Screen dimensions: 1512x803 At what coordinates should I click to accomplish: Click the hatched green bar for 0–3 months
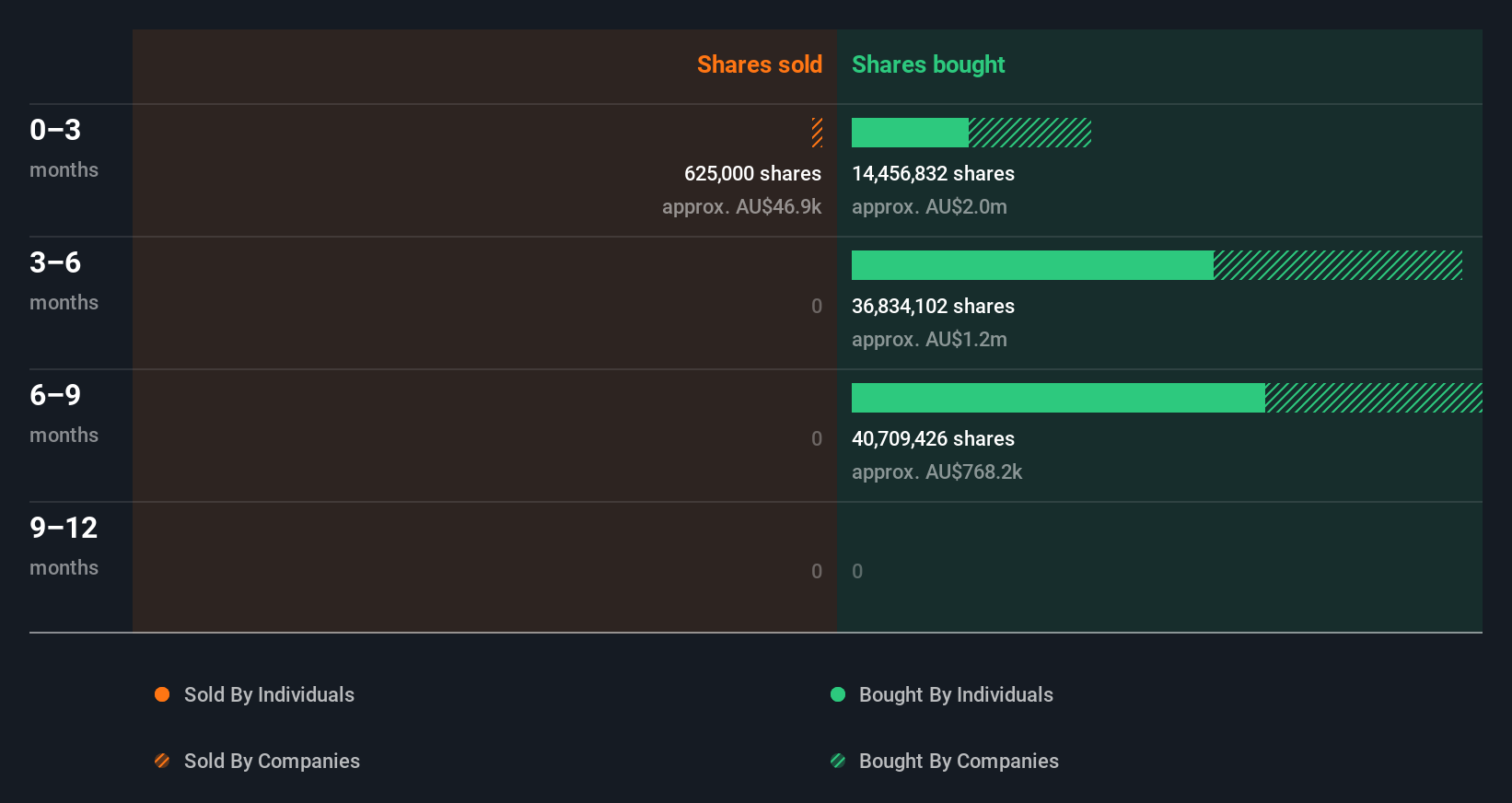pos(1030,133)
